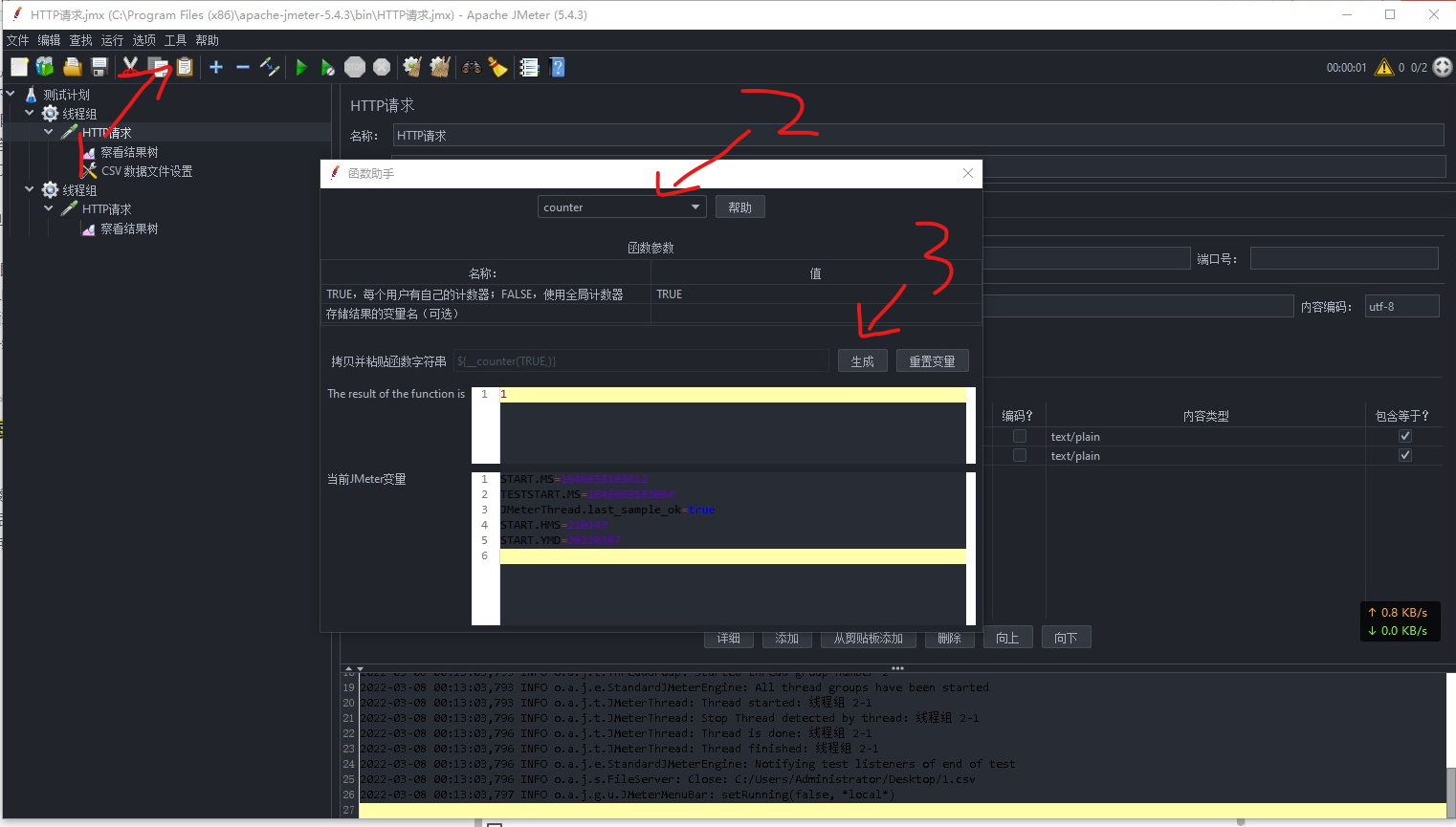Reset search with yellow broom icon
This screenshot has width=1456, height=827.
[498, 67]
